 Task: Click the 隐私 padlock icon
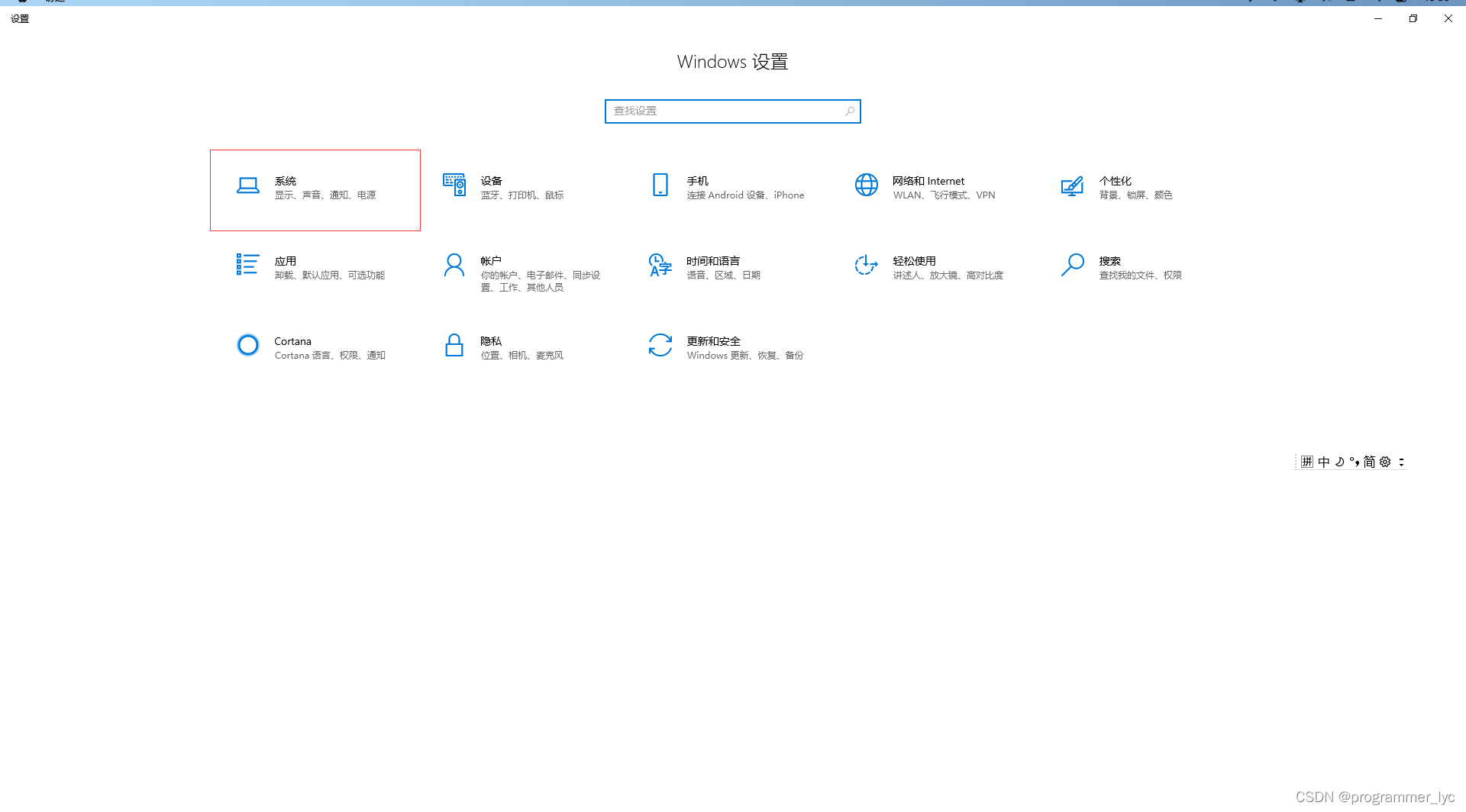pyautogui.click(x=454, y=345)
